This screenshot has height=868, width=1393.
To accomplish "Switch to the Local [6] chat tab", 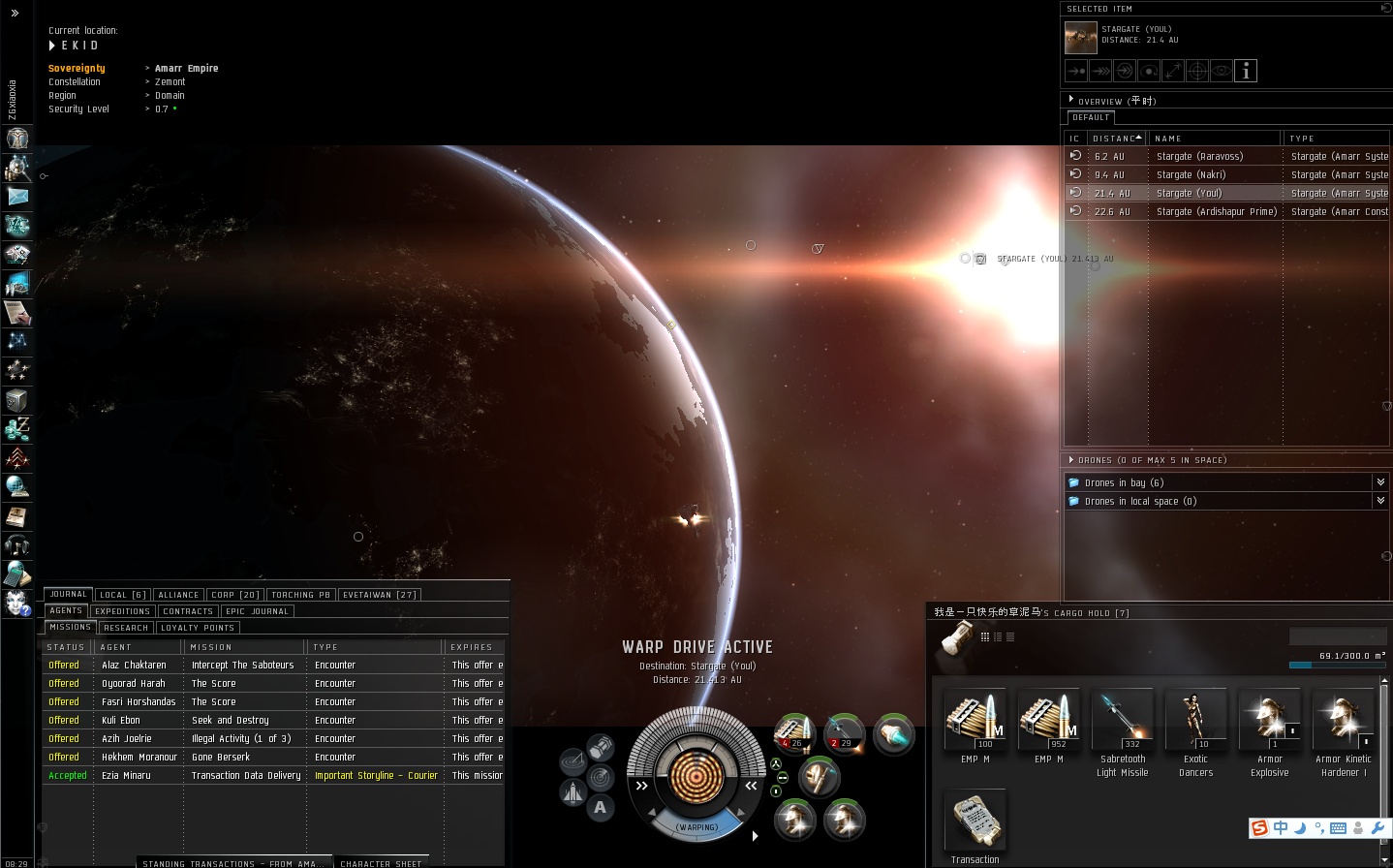I will 123,595.
